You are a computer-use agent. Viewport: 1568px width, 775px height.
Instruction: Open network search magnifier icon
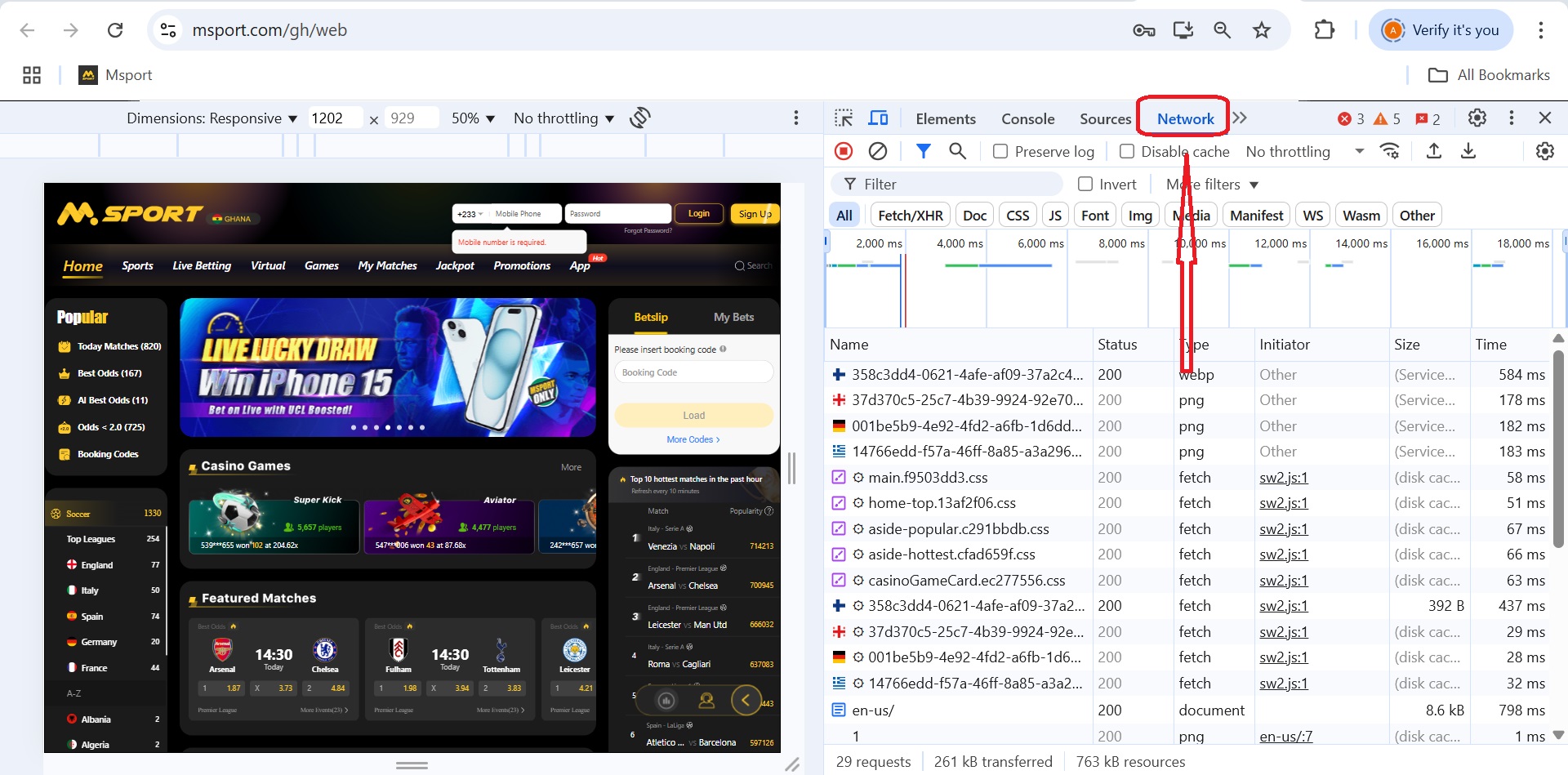(x=957, y=151)
